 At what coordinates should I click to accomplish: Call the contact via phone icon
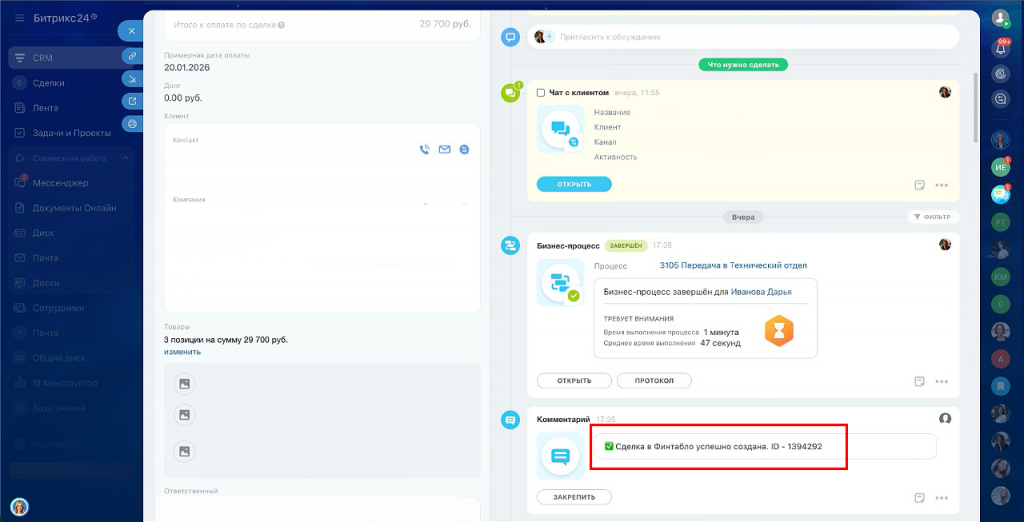pos(424,150)
